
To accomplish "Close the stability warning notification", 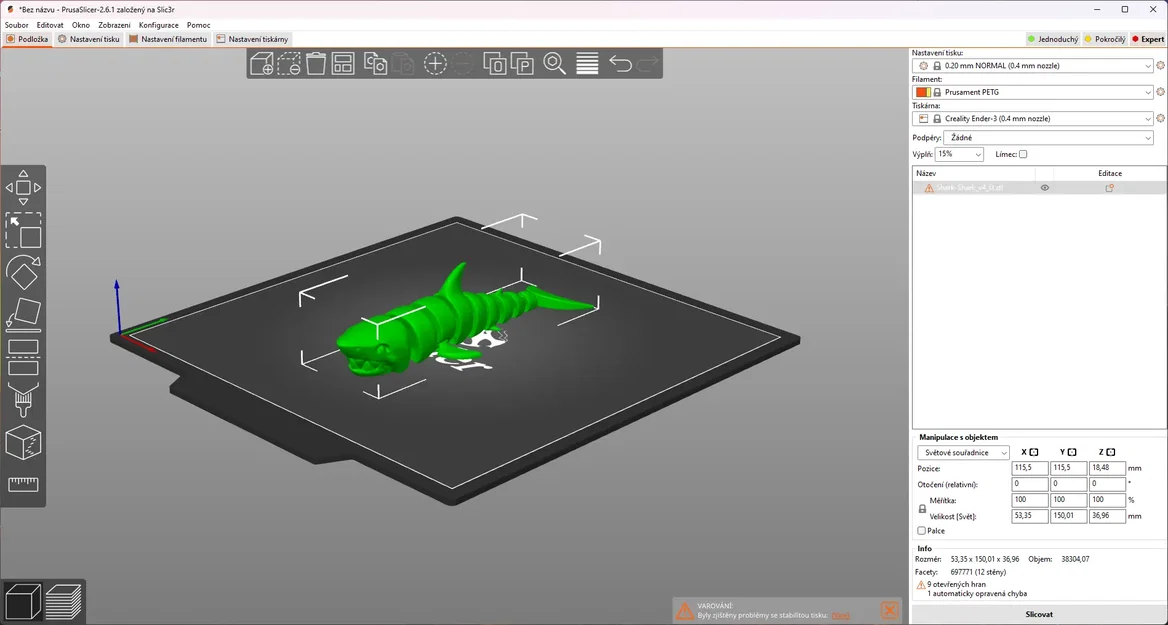I will (889, 610).
